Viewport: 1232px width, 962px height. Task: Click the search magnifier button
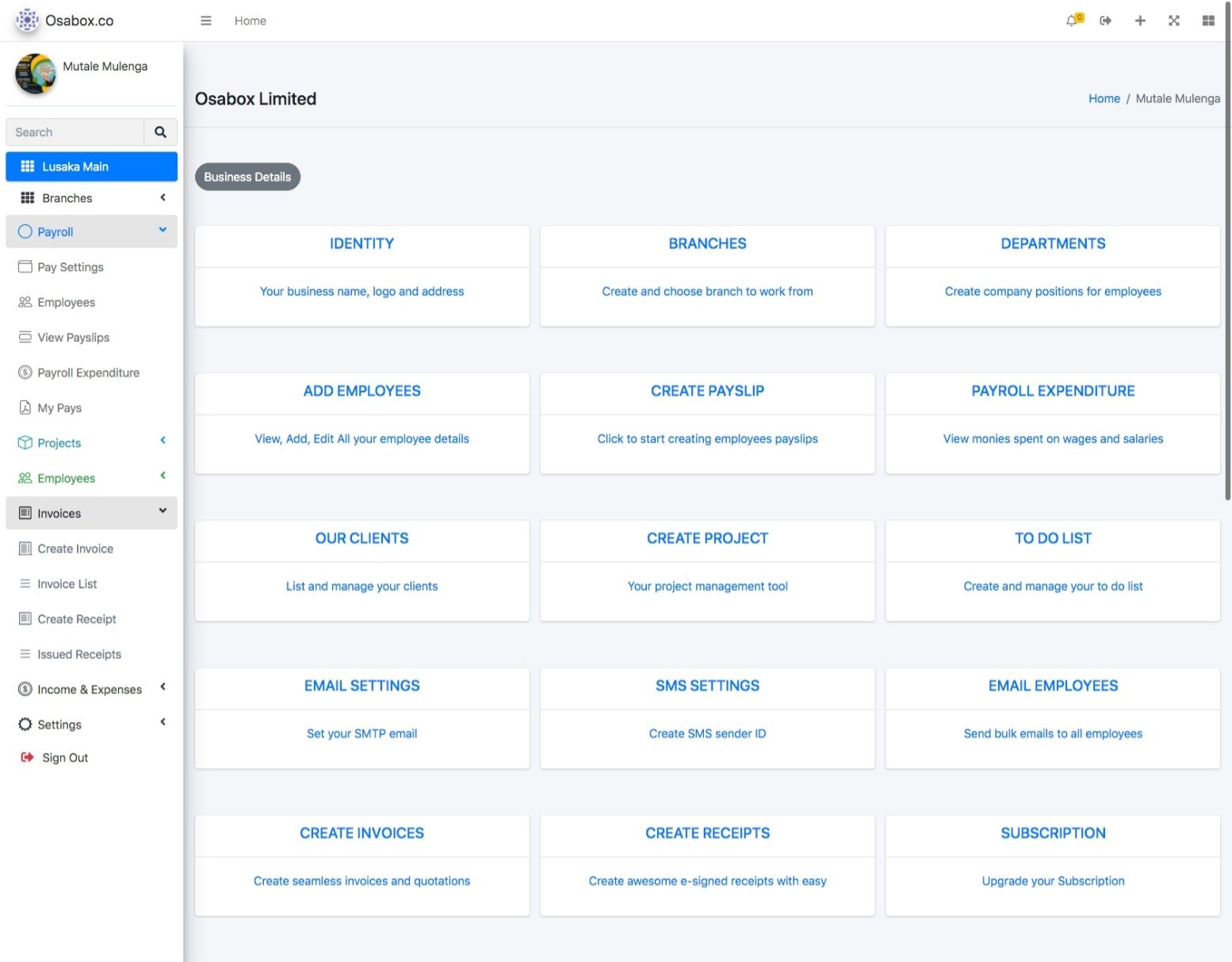(x=160, y=132)
